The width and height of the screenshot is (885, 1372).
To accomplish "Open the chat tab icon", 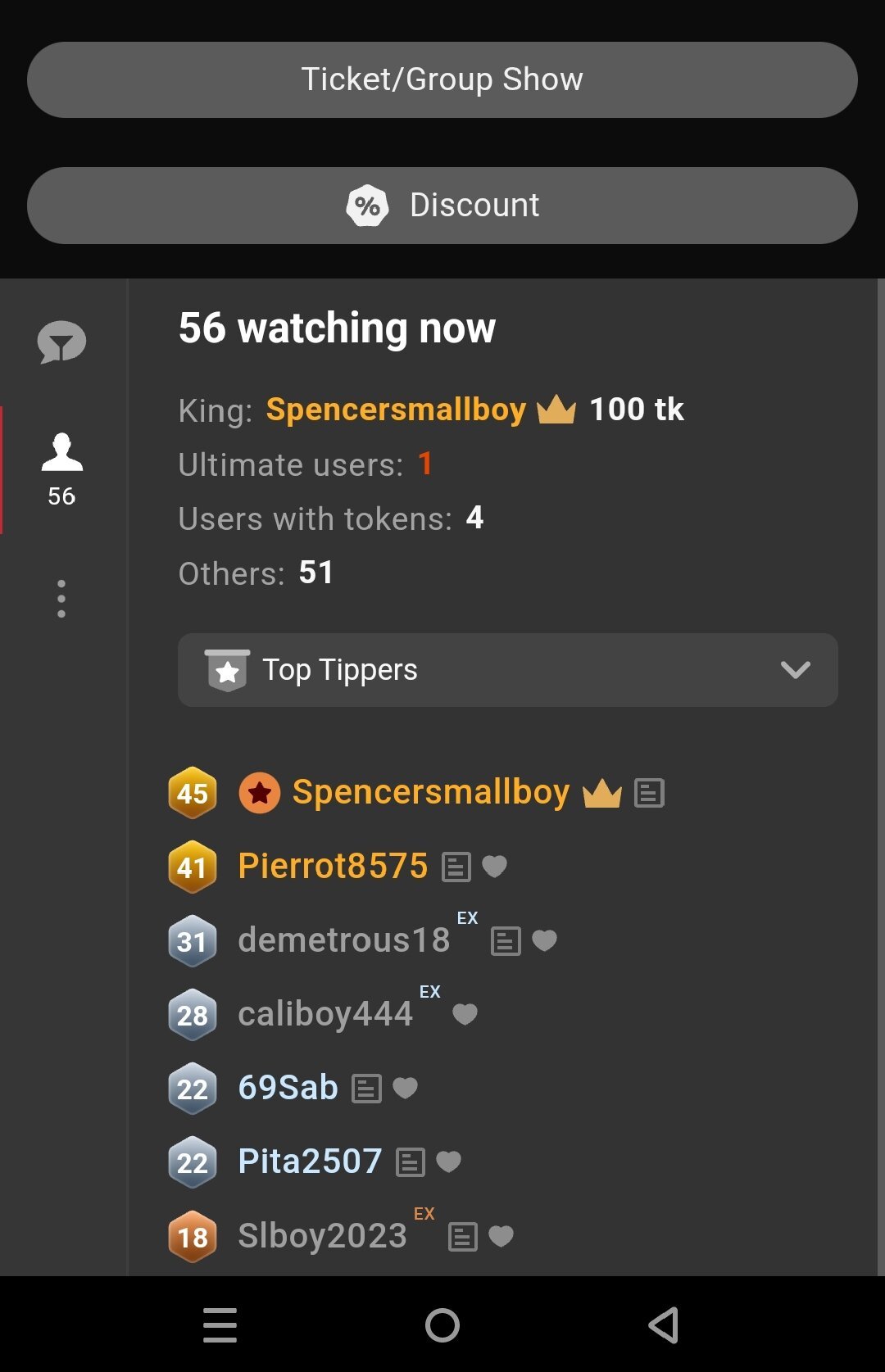I will point(61,342).
